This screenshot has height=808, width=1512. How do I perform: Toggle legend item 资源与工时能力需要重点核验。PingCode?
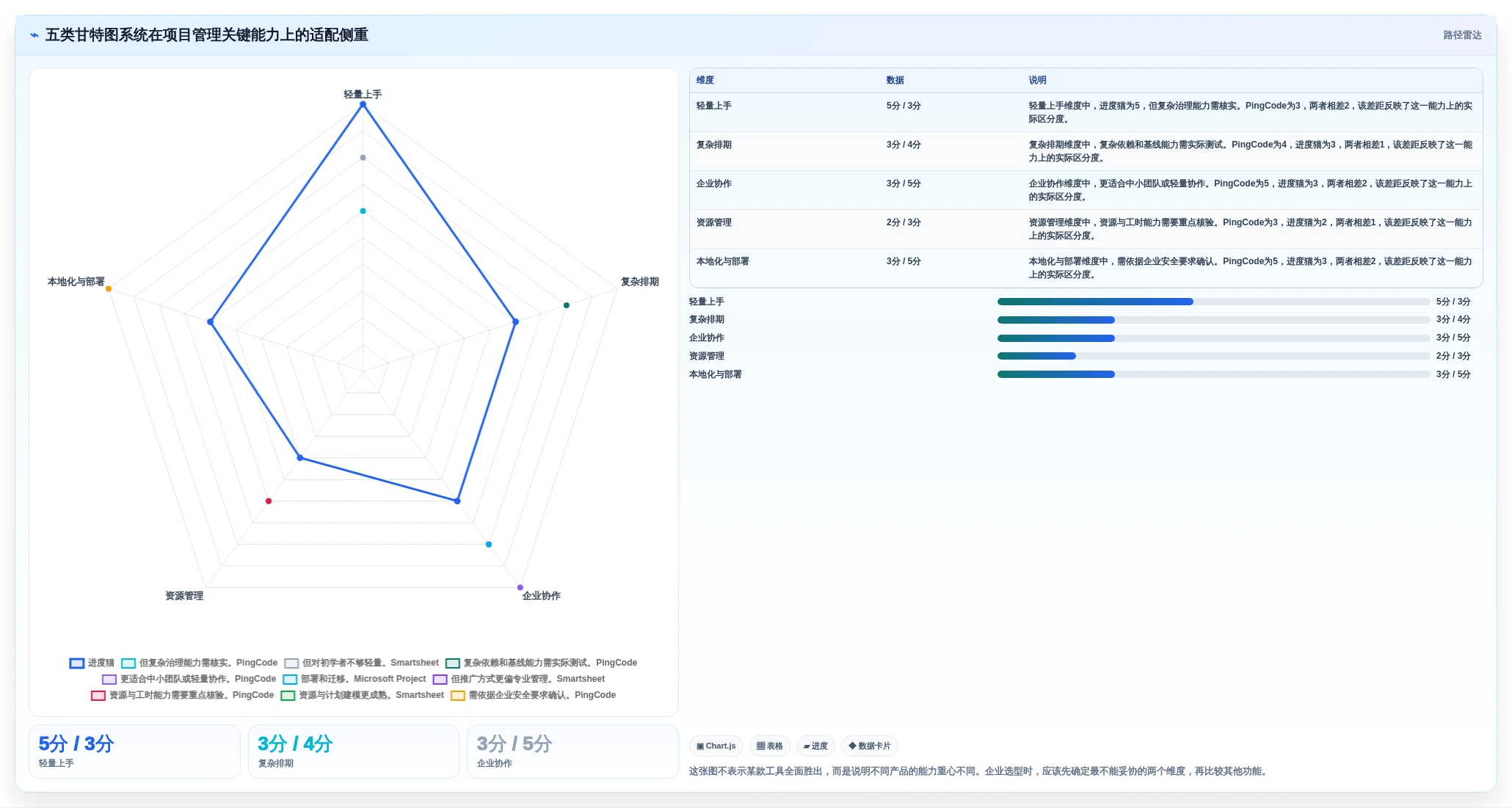(x=182, y=695)
